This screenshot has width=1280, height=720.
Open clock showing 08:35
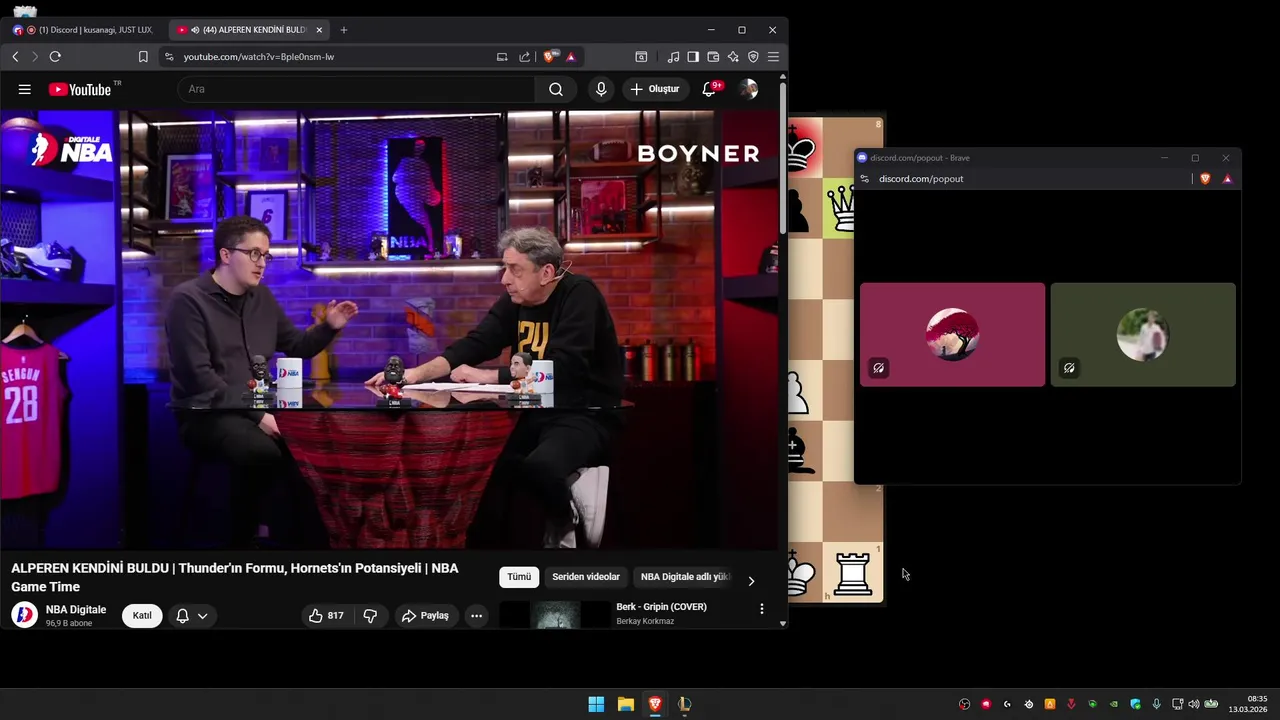1248,704
